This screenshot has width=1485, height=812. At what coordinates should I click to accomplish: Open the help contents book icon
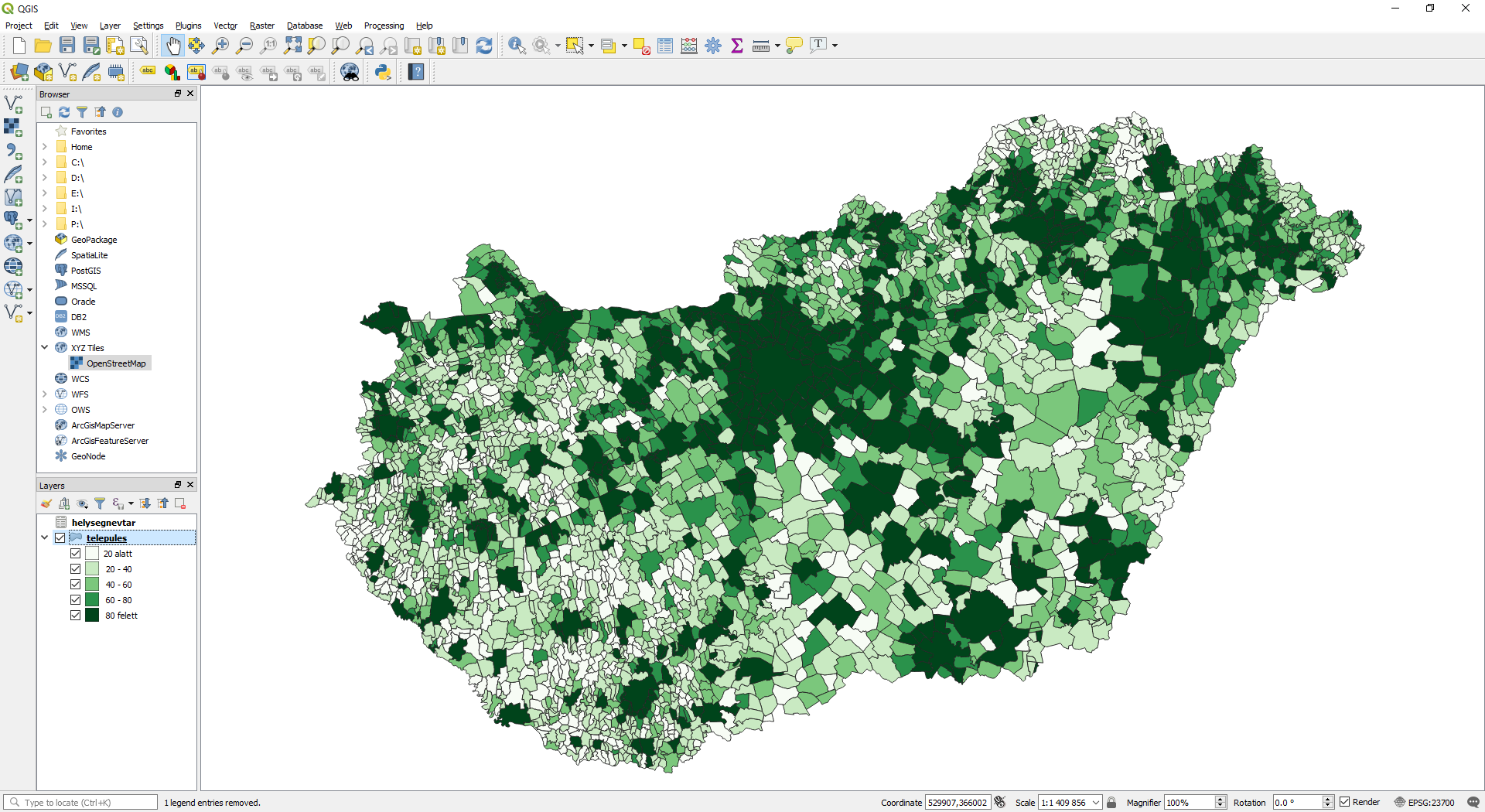416,72
